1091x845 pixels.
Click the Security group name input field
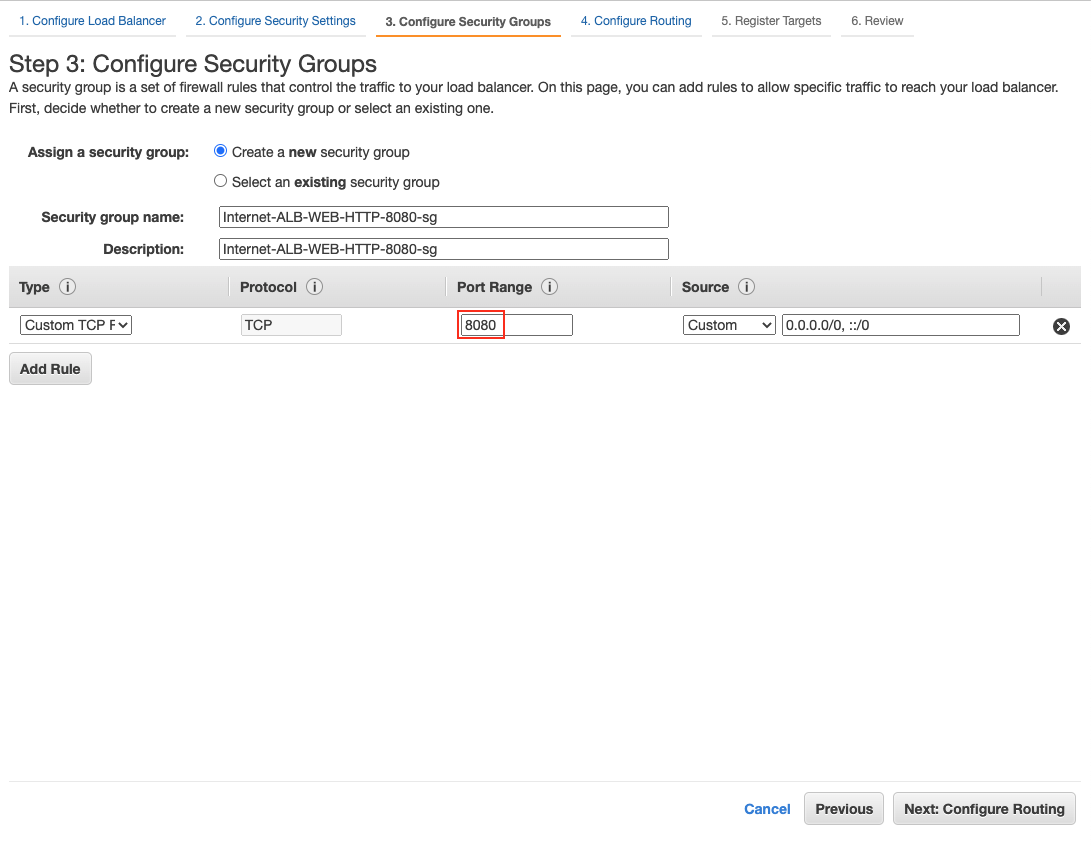(443, 216)
